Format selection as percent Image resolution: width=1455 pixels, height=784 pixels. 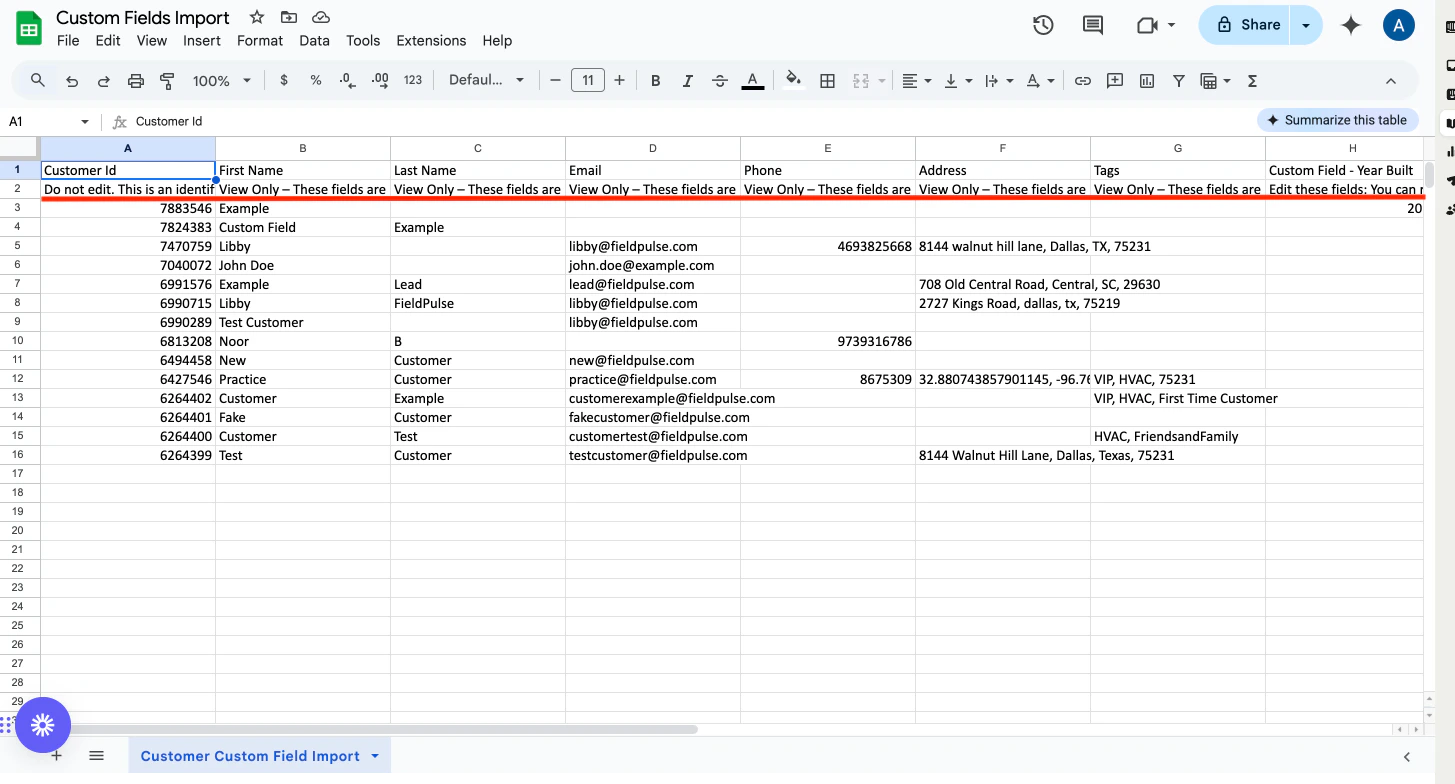click(316, 81)
